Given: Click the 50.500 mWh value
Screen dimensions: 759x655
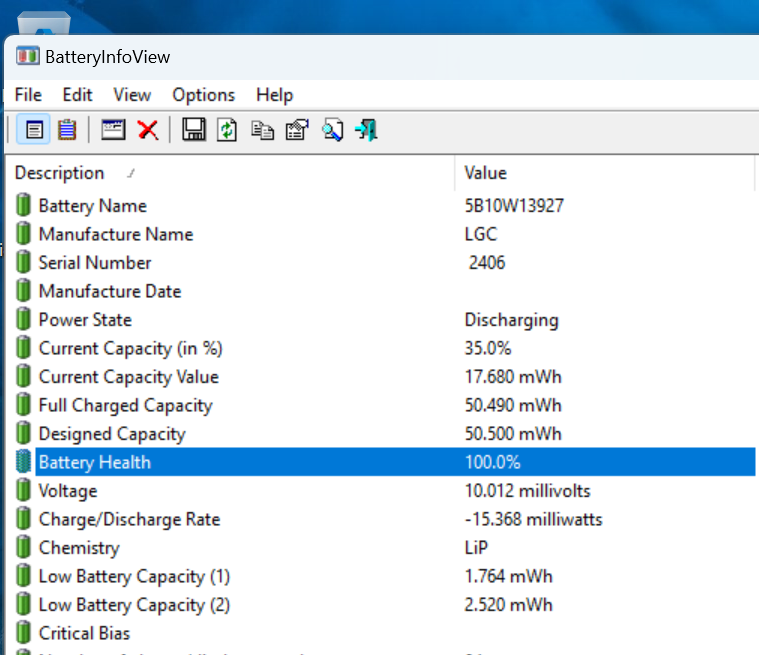Looking at the screenshot, I should [513, 433].
